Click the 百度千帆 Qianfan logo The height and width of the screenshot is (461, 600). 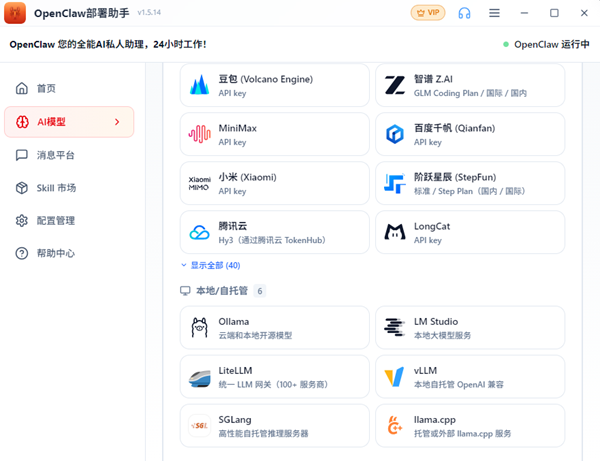coord(395,134)
